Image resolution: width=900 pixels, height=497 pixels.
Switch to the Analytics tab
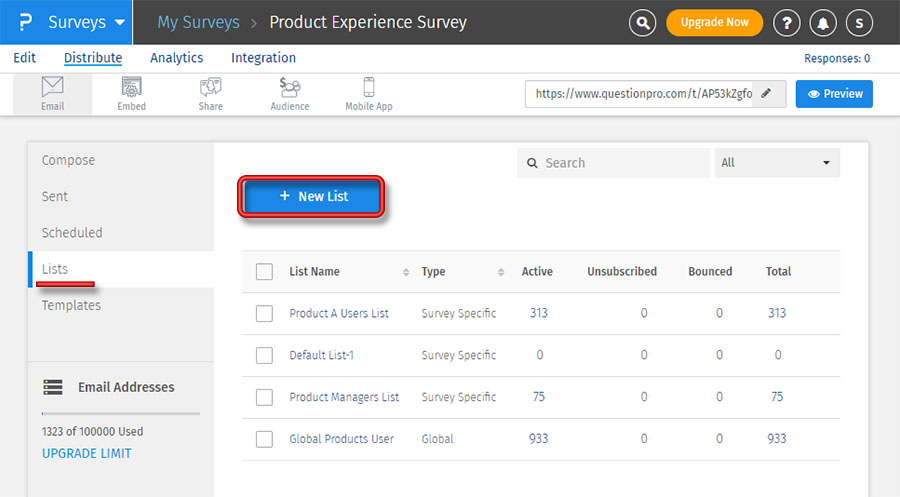pos(176,58)
